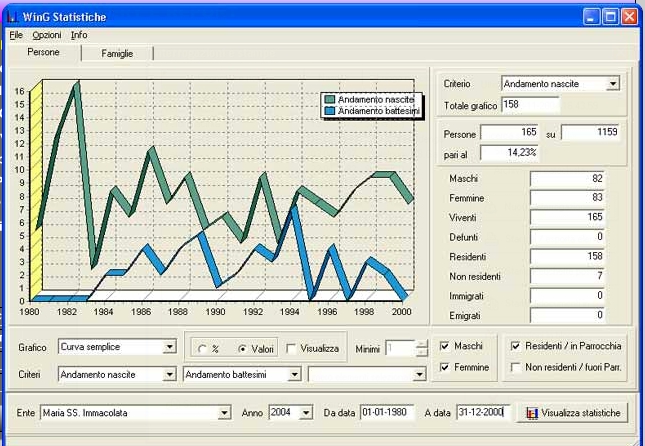Open the File menu
The width and height of the screenshot is (645, 446).
[x=15, y=35]
